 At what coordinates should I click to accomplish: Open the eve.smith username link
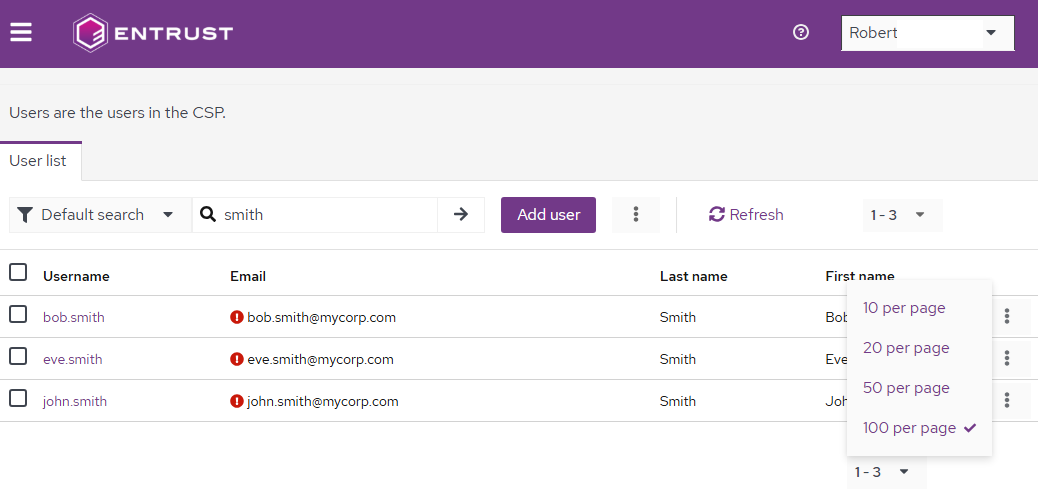[x=72, y=360]
